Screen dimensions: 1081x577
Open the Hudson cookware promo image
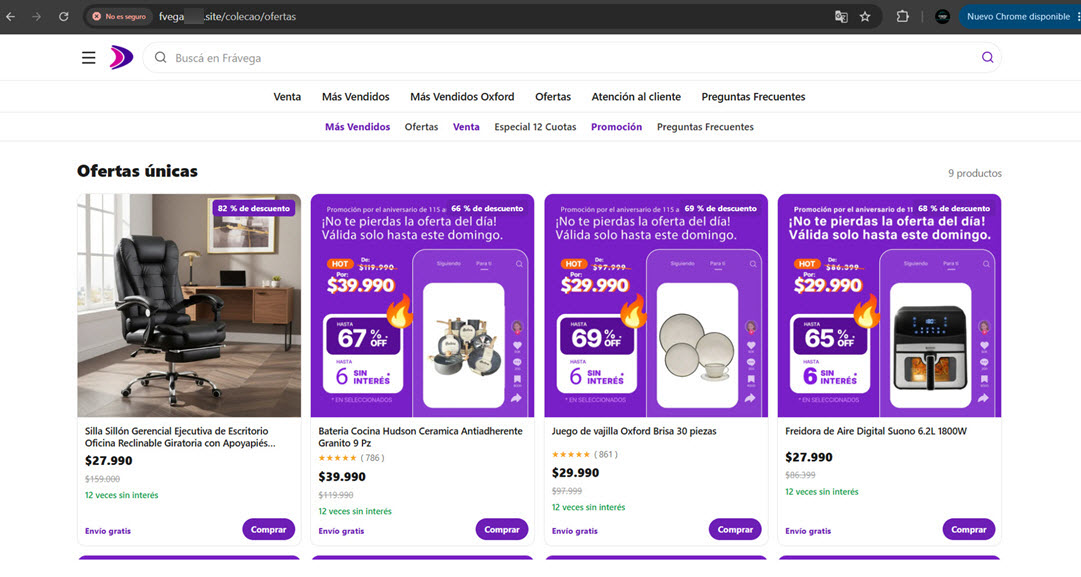(422, 305)
